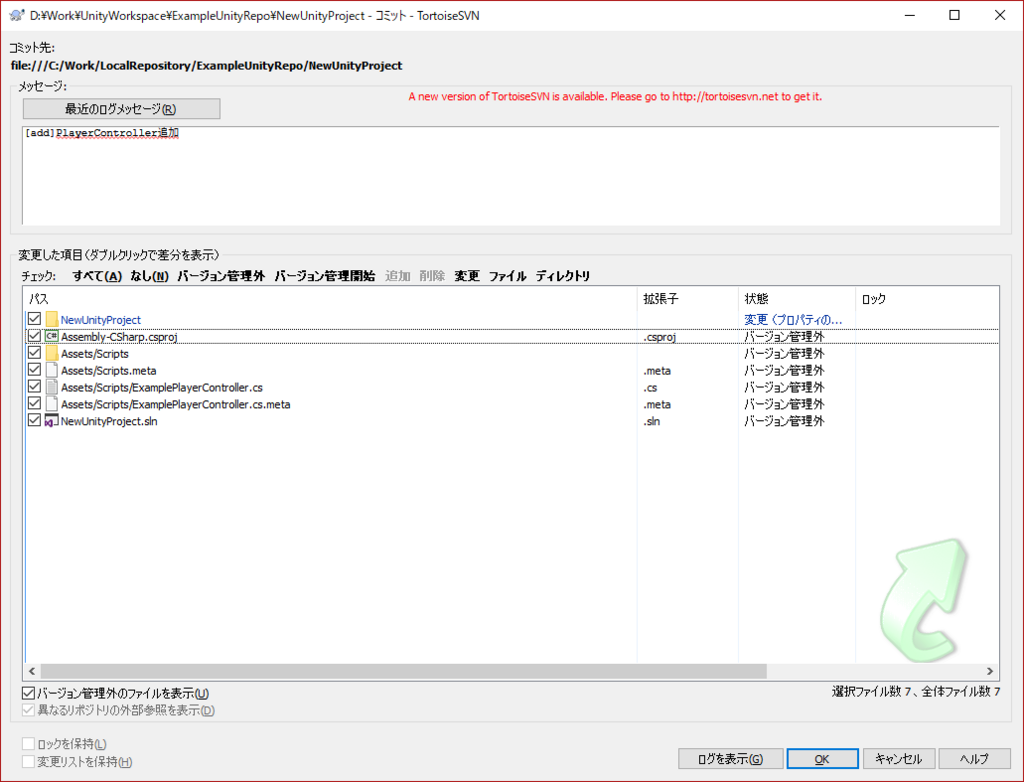Select the Assembly-CSharp.csproj file name
Image resolution: width=1024 pixels, height=782 pixels.
point(119,336)
